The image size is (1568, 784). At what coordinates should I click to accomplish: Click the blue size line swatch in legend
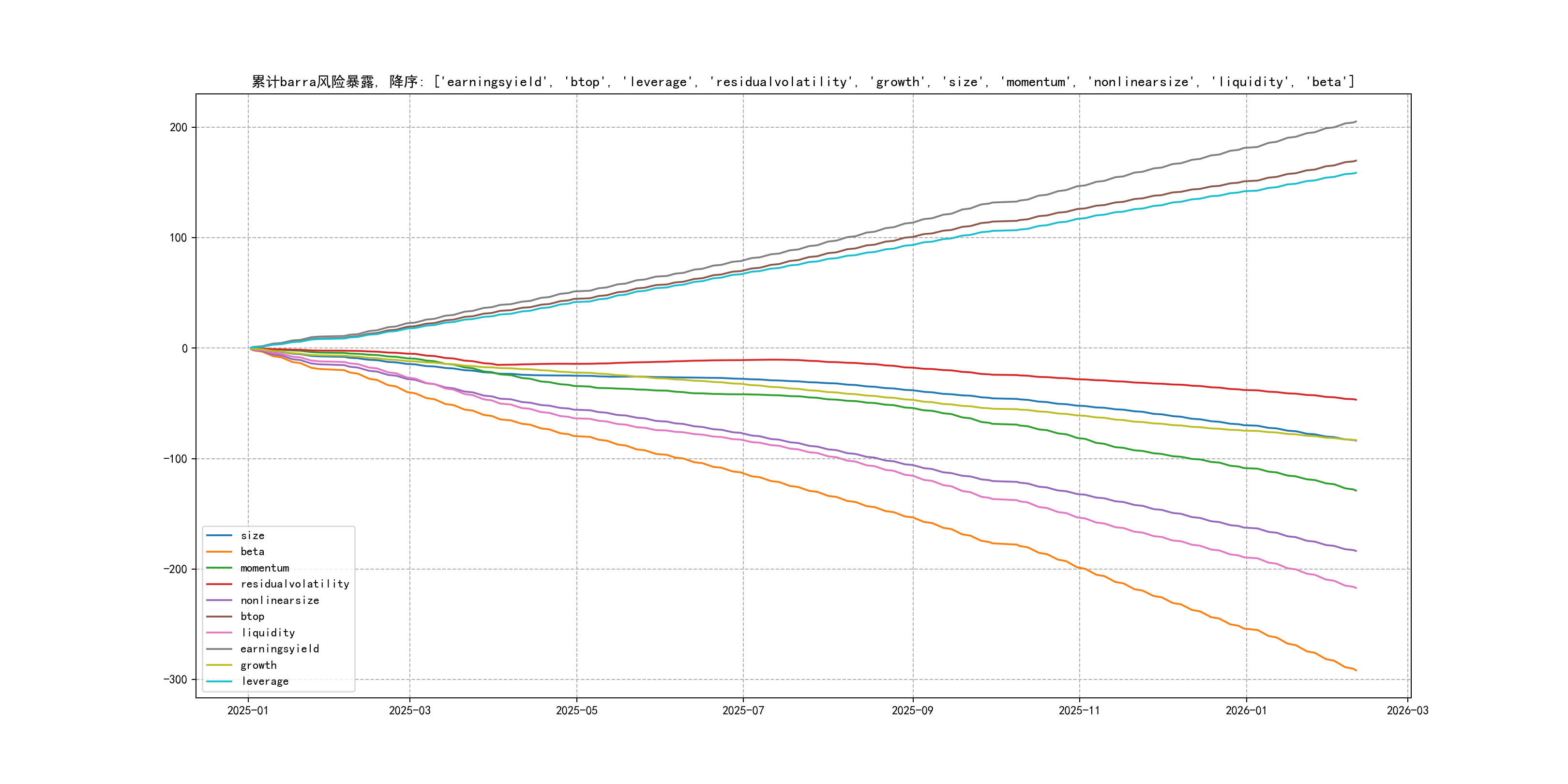click(219, 536)
